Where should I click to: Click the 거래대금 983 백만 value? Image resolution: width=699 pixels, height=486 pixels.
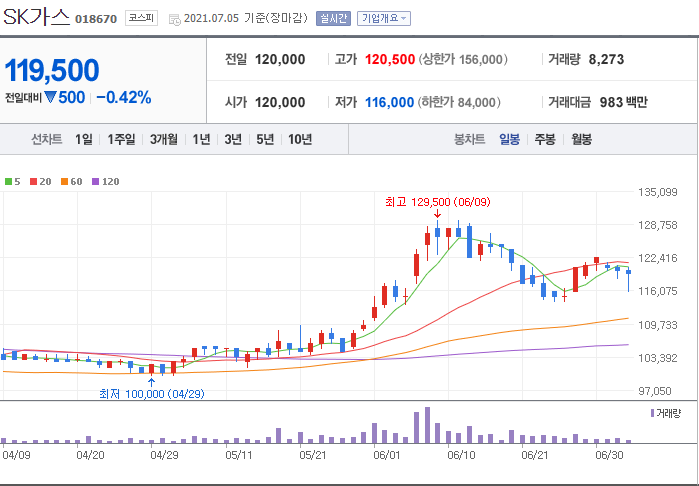tap(624, 103)
